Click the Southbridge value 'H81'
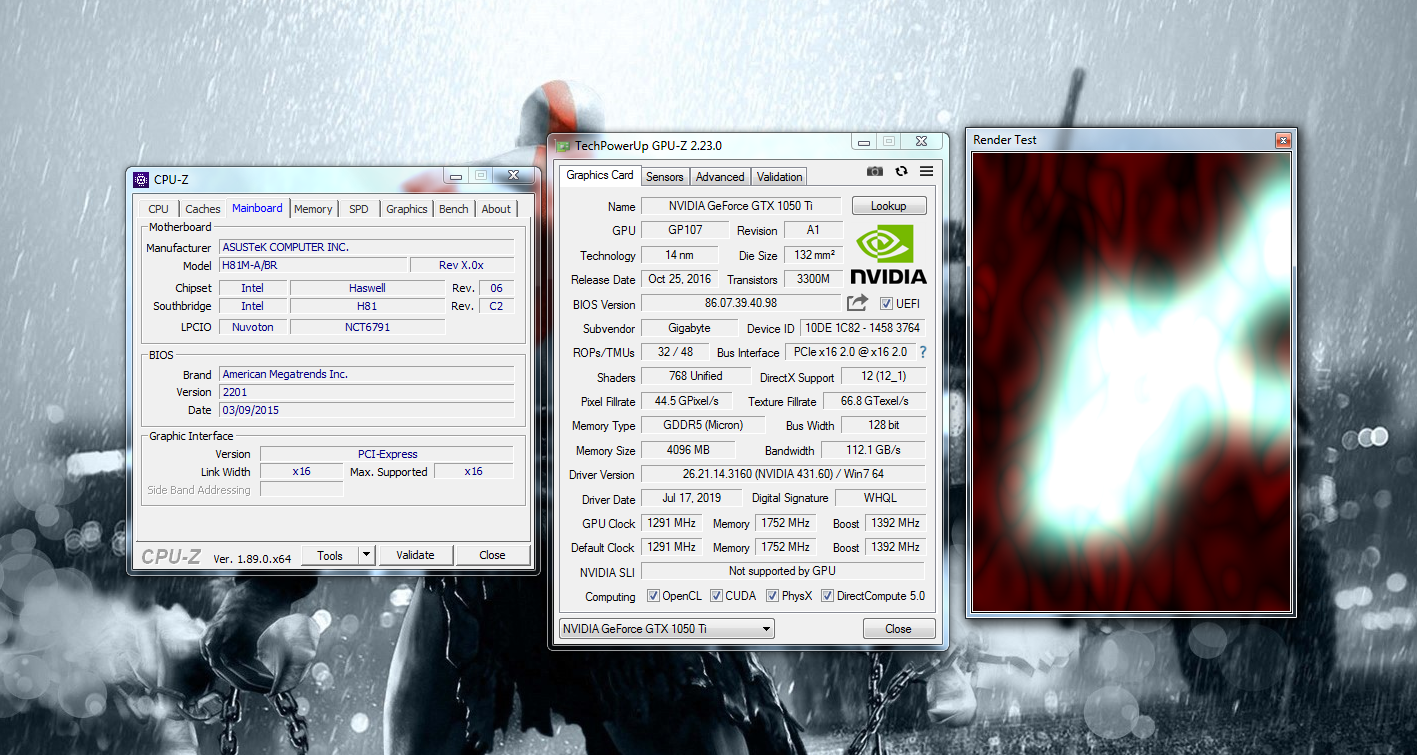Image resolution: width=1417 pixels, height=755 pixels. (x=367, y=306)
